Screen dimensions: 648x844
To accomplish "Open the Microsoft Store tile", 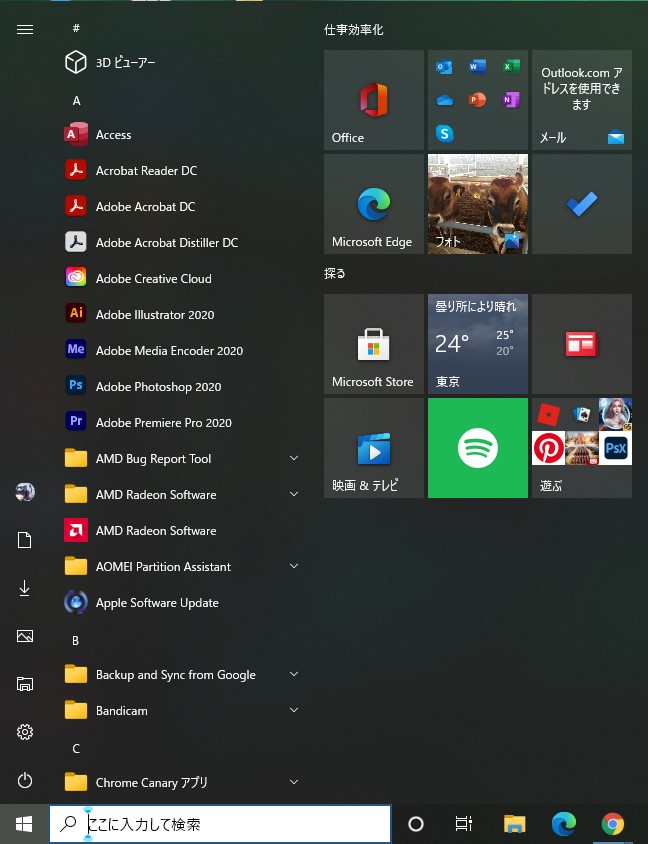I will point(374,344).
